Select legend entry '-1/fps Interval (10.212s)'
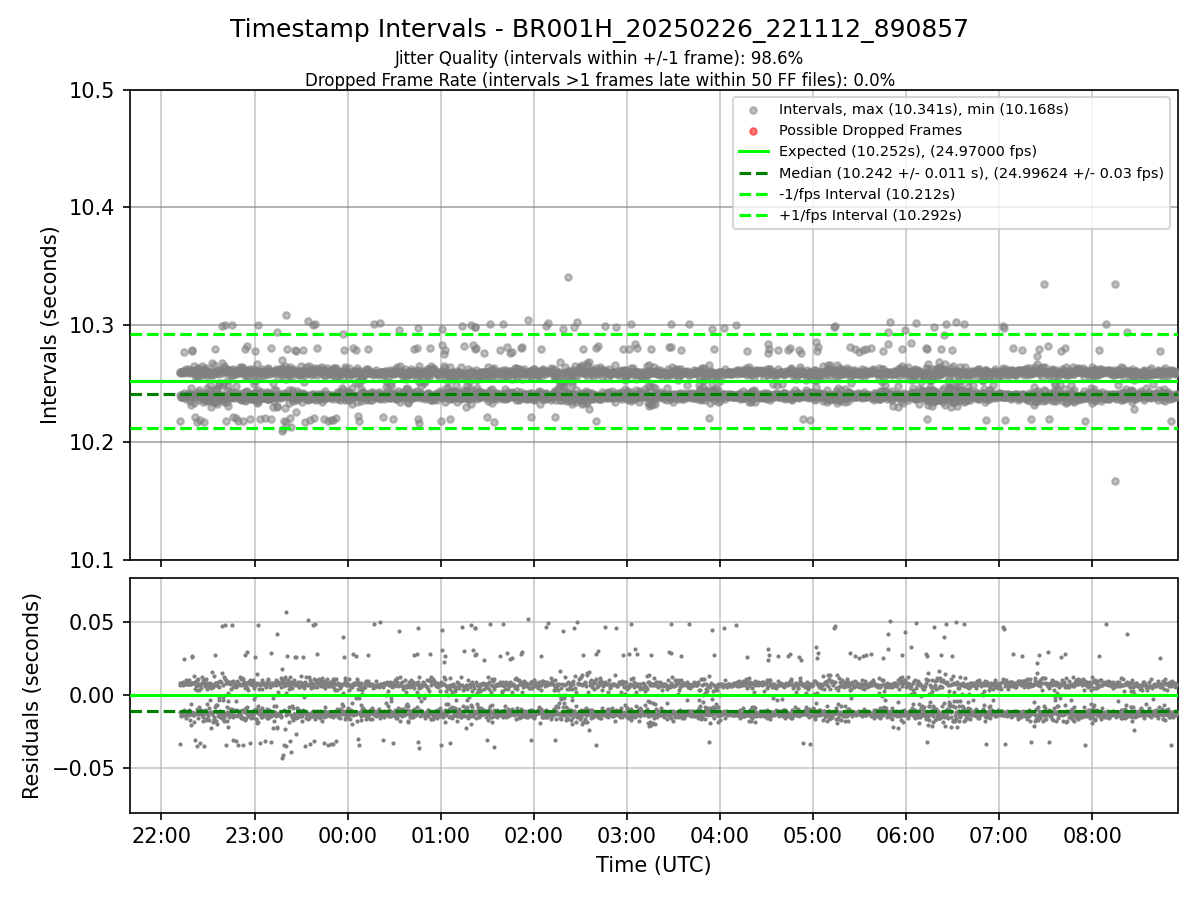The width and height of the screenshot is (1200, 900). pyautogui.click(x=866, y=194)
